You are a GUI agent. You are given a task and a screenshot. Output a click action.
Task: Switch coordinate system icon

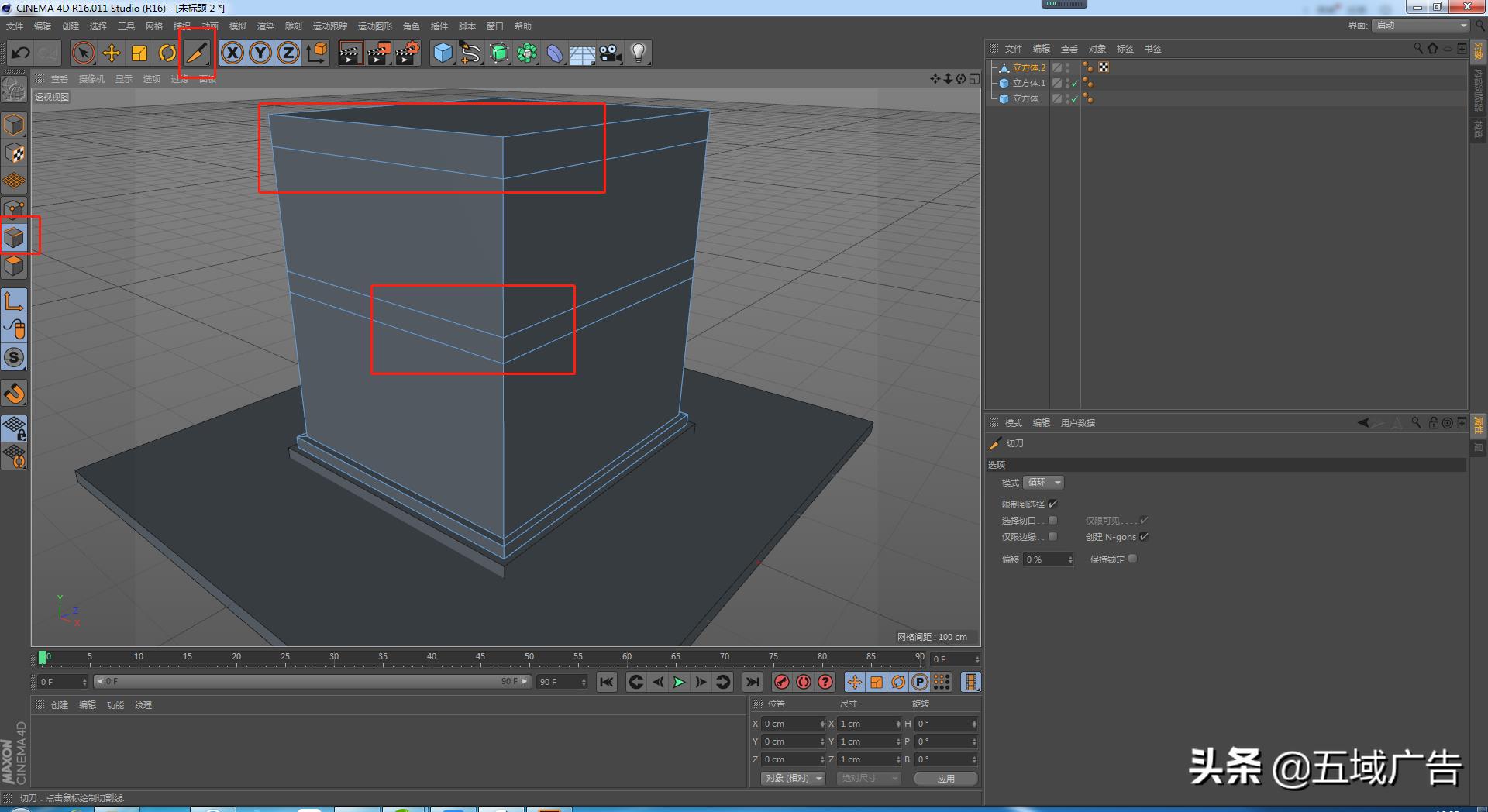316,53
